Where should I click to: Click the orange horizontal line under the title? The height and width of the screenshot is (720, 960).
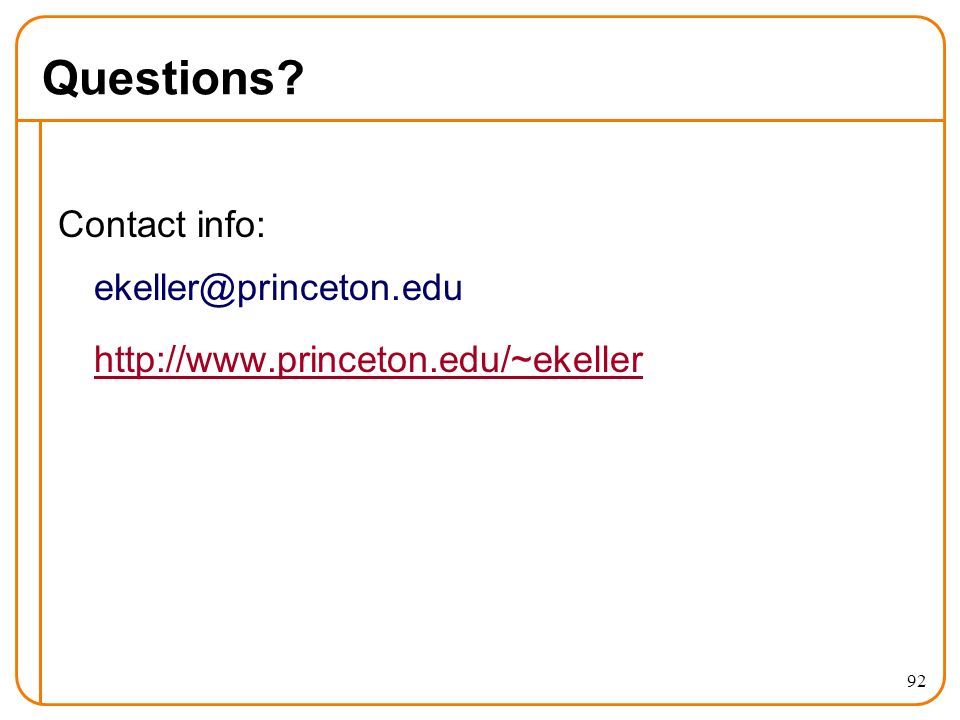(x=481, y=120)
